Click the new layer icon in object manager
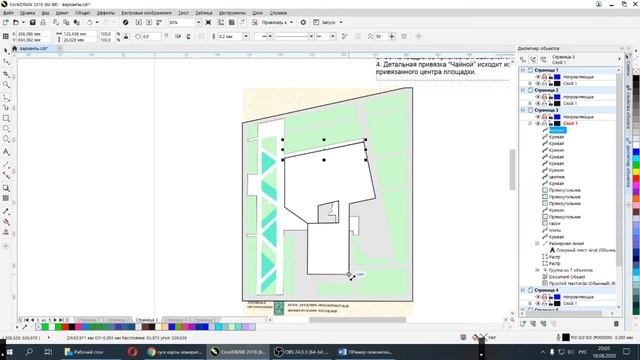The height and width of the screenshot is (360, 640). (x=523, y=324)
